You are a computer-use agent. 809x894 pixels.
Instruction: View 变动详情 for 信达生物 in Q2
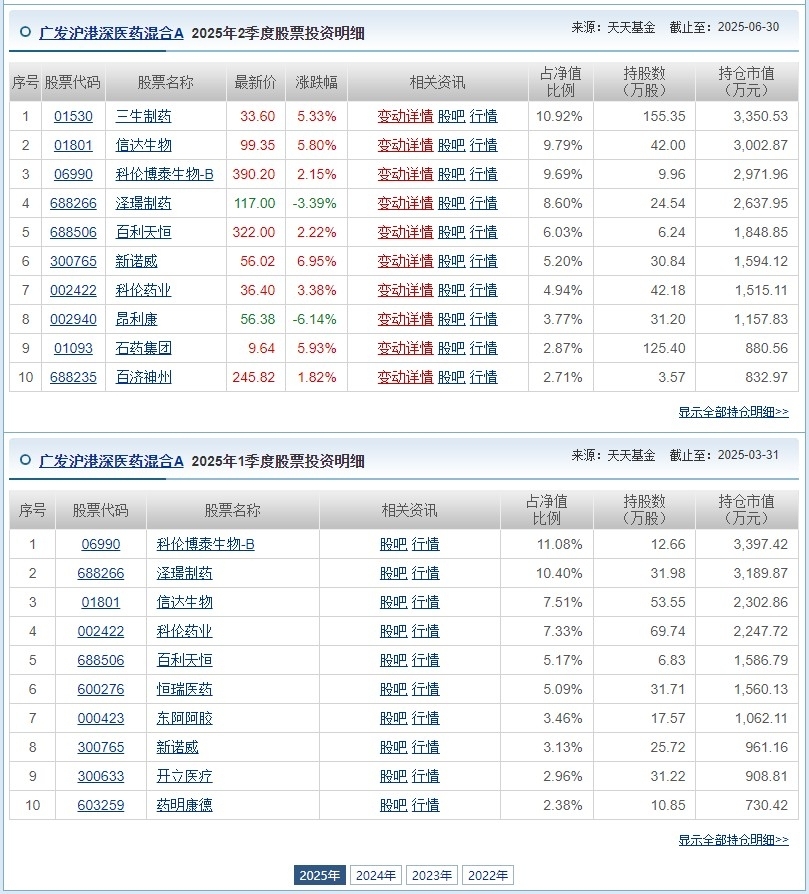[405, 145]
